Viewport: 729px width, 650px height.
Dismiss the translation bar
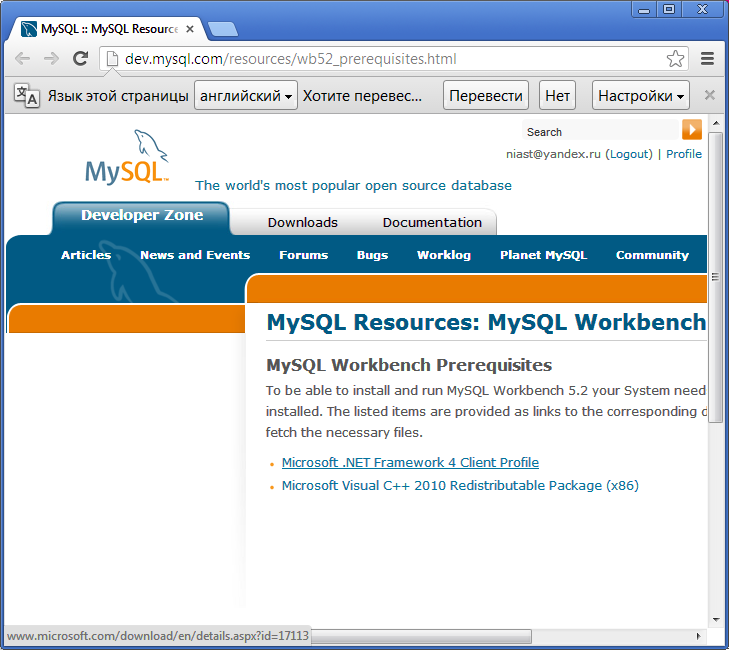(x=709, y=95)
